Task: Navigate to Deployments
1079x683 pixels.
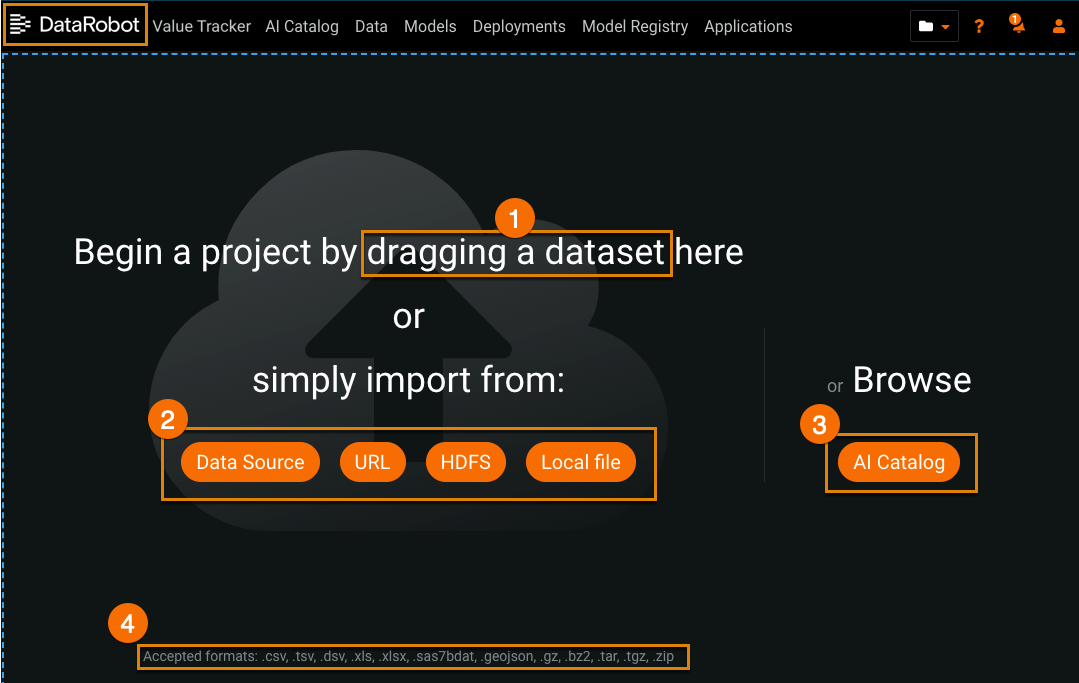Action: click(519, 27)
